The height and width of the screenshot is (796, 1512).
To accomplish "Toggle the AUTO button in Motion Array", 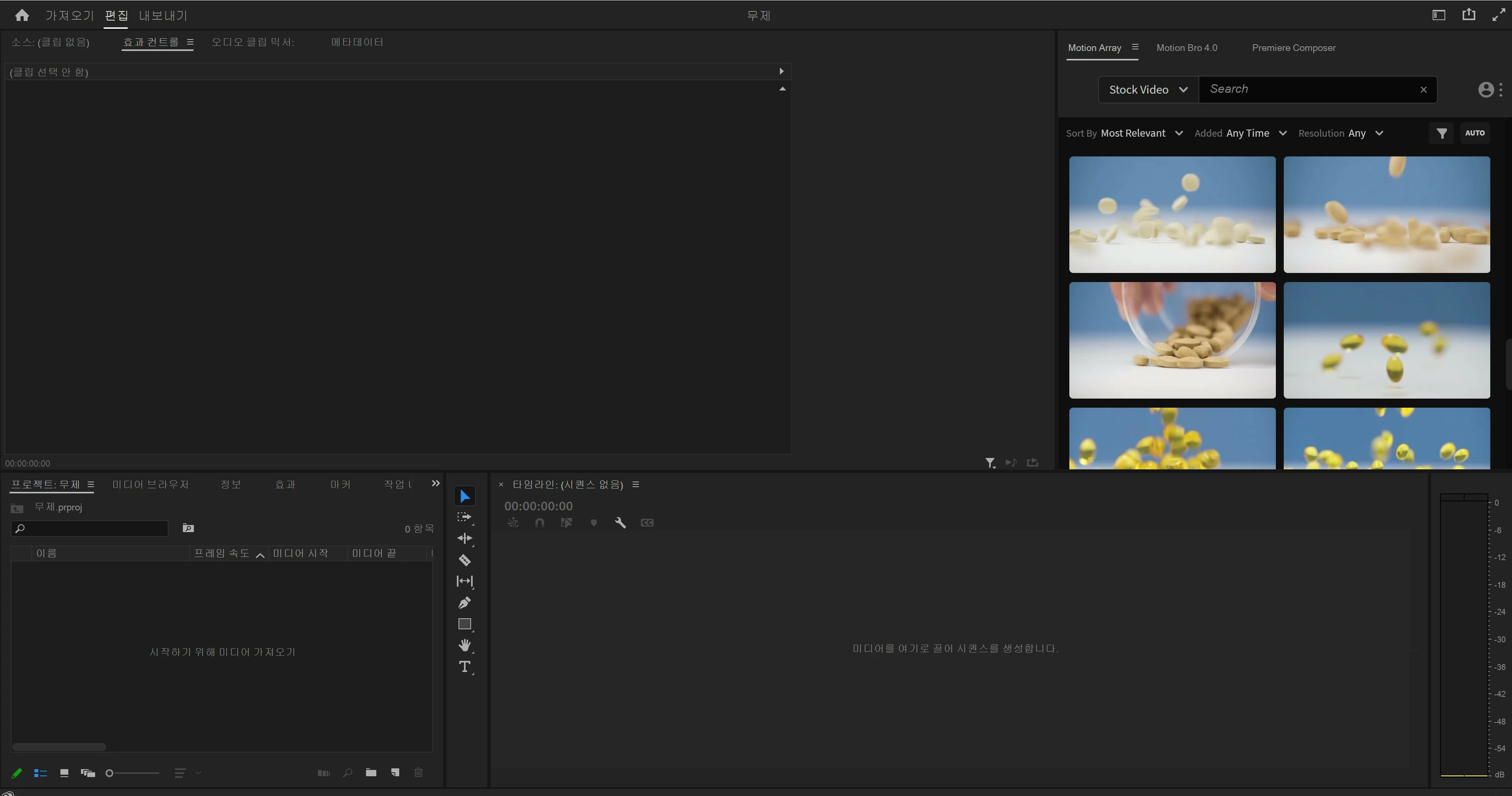I will pos(1474,133).
